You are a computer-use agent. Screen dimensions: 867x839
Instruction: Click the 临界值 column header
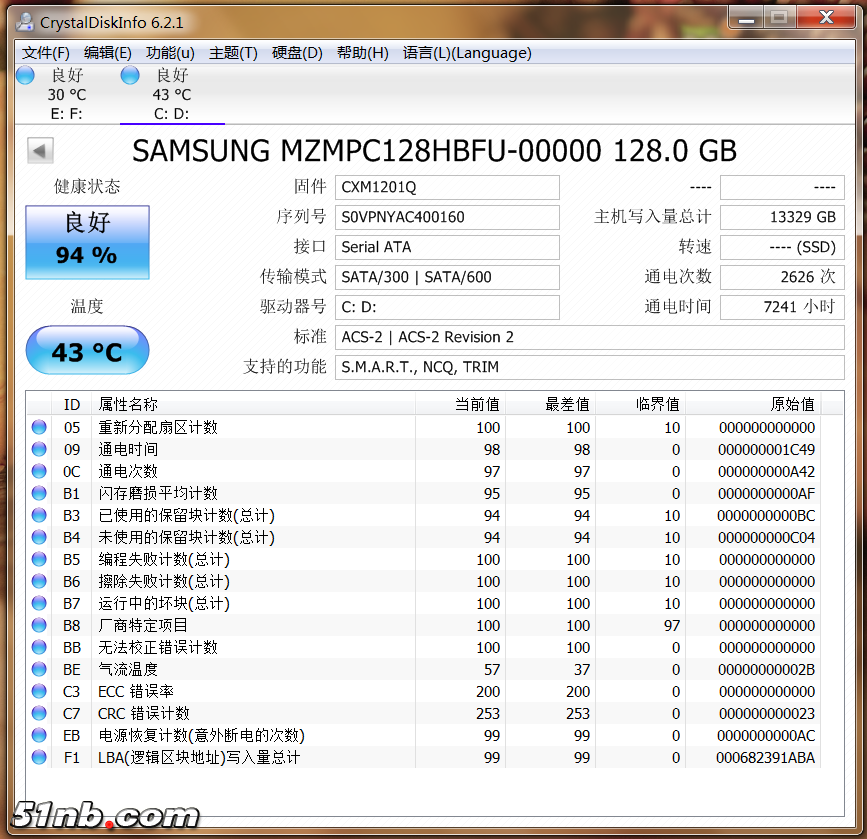pyautogui.click(x=640, y=404)
